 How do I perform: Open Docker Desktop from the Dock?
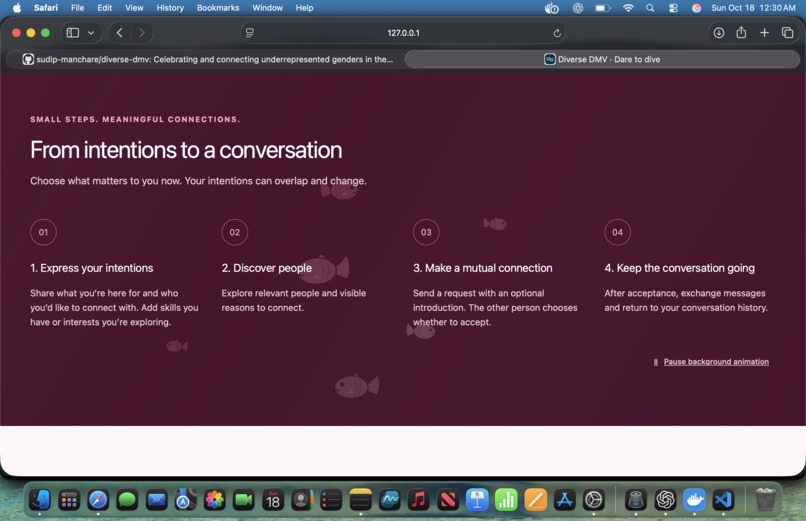coord(694,499)
